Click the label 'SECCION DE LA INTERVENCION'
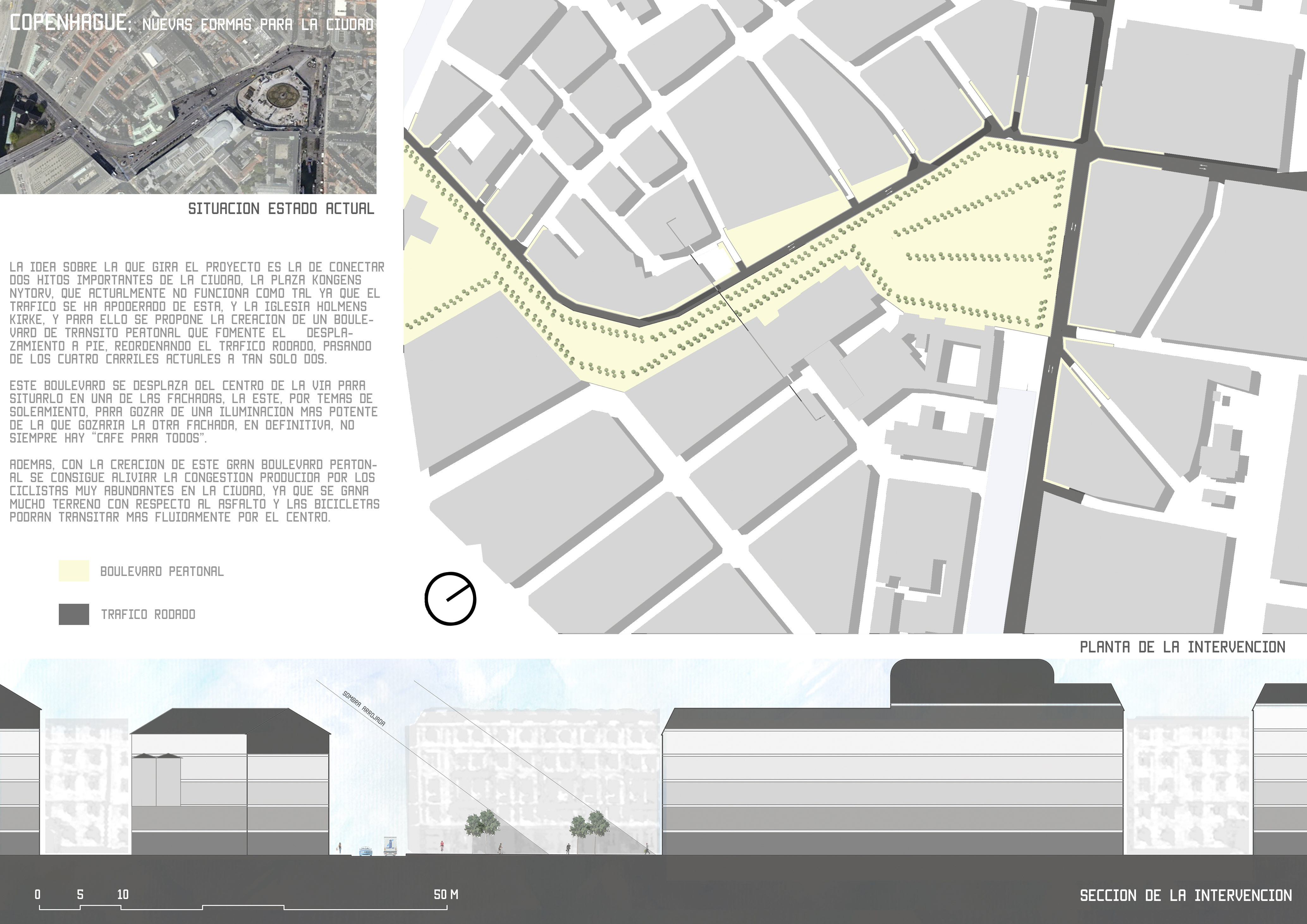Screen dimensions: 1307x924 click(1186, 896)
